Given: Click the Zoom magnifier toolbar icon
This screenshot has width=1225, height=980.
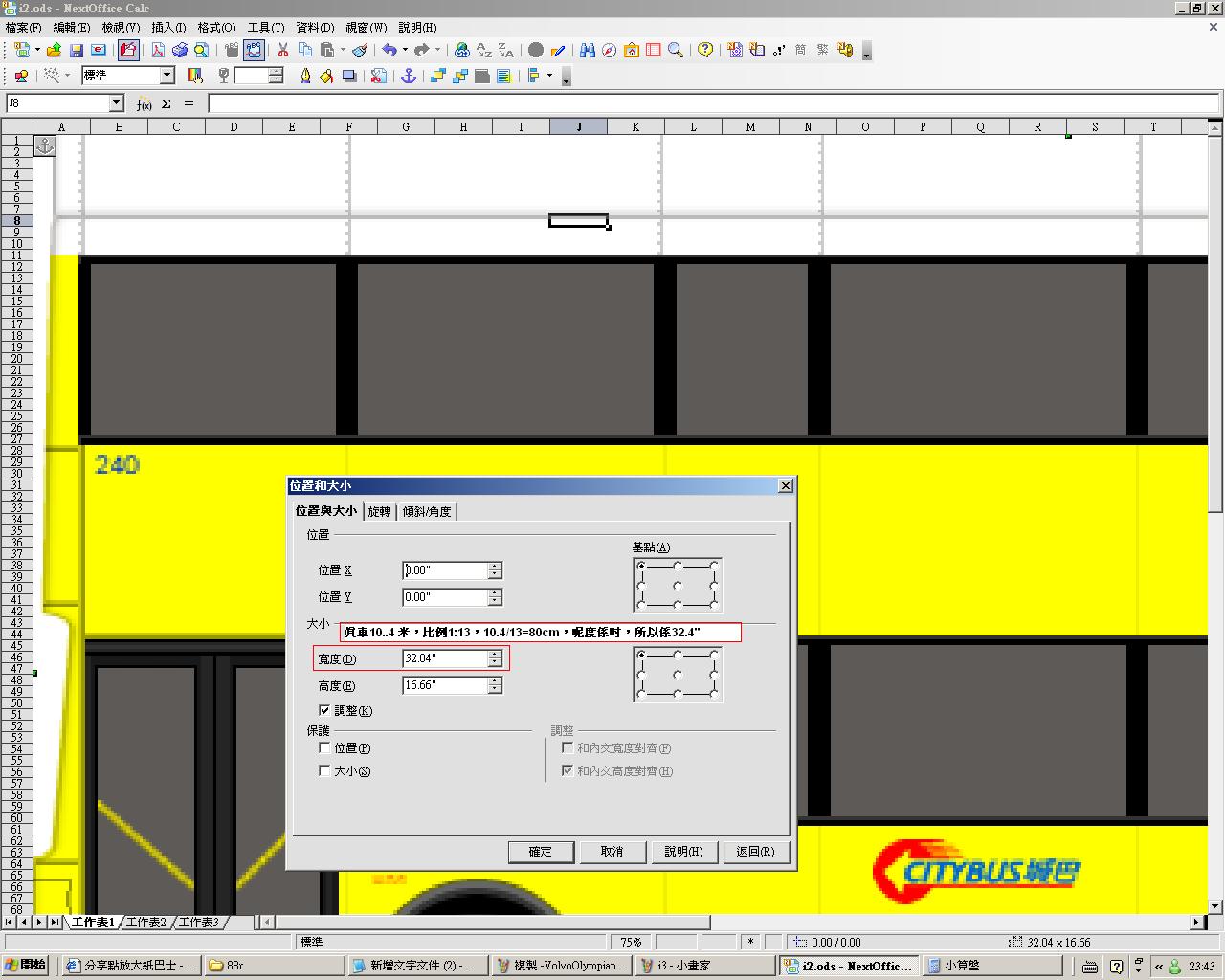Looking at the screenshot, I should (676, 50).
